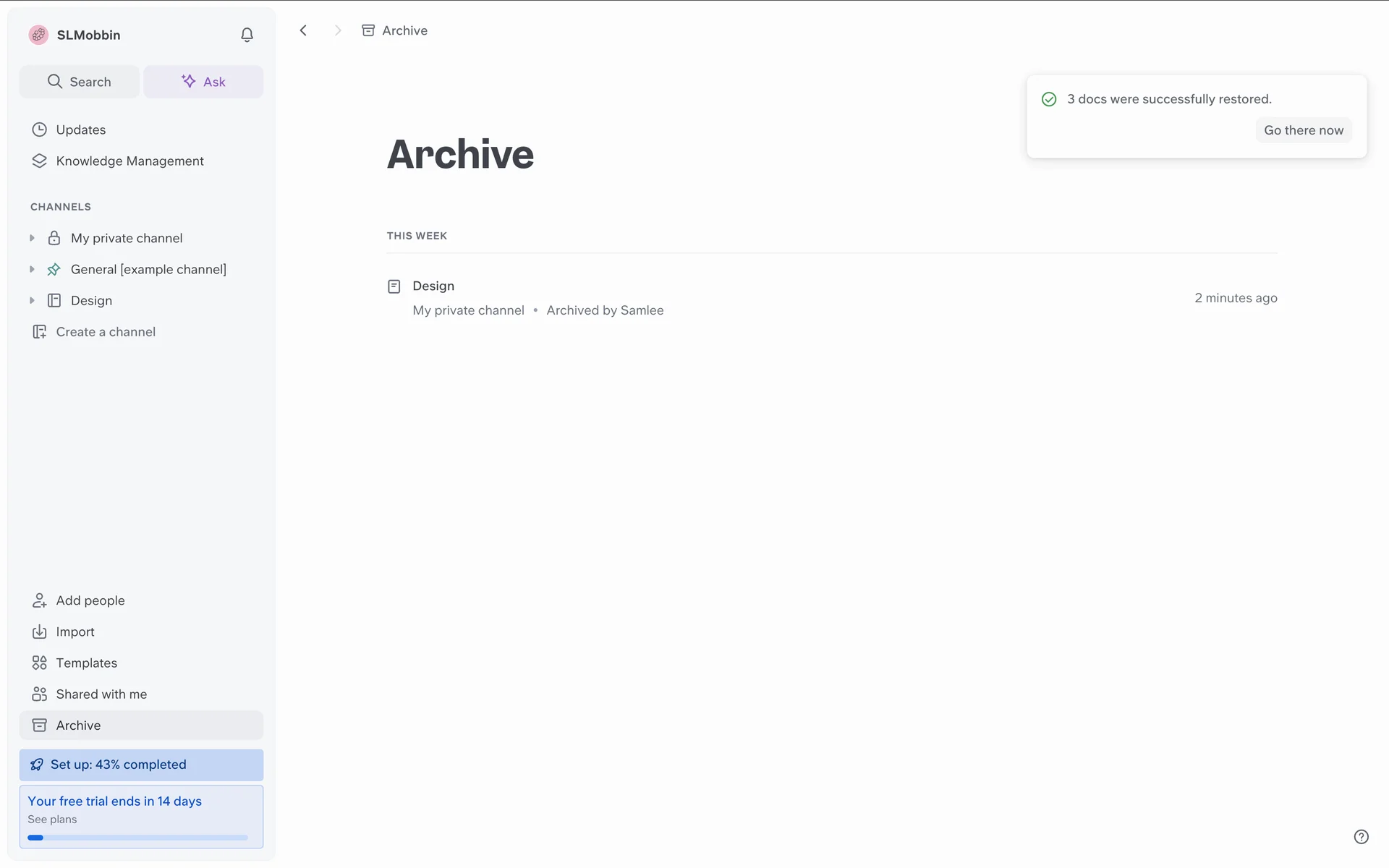Select the Templates sidebar item
The width and height of the screenshot is (1389, 868).
(x=86, y=663)
